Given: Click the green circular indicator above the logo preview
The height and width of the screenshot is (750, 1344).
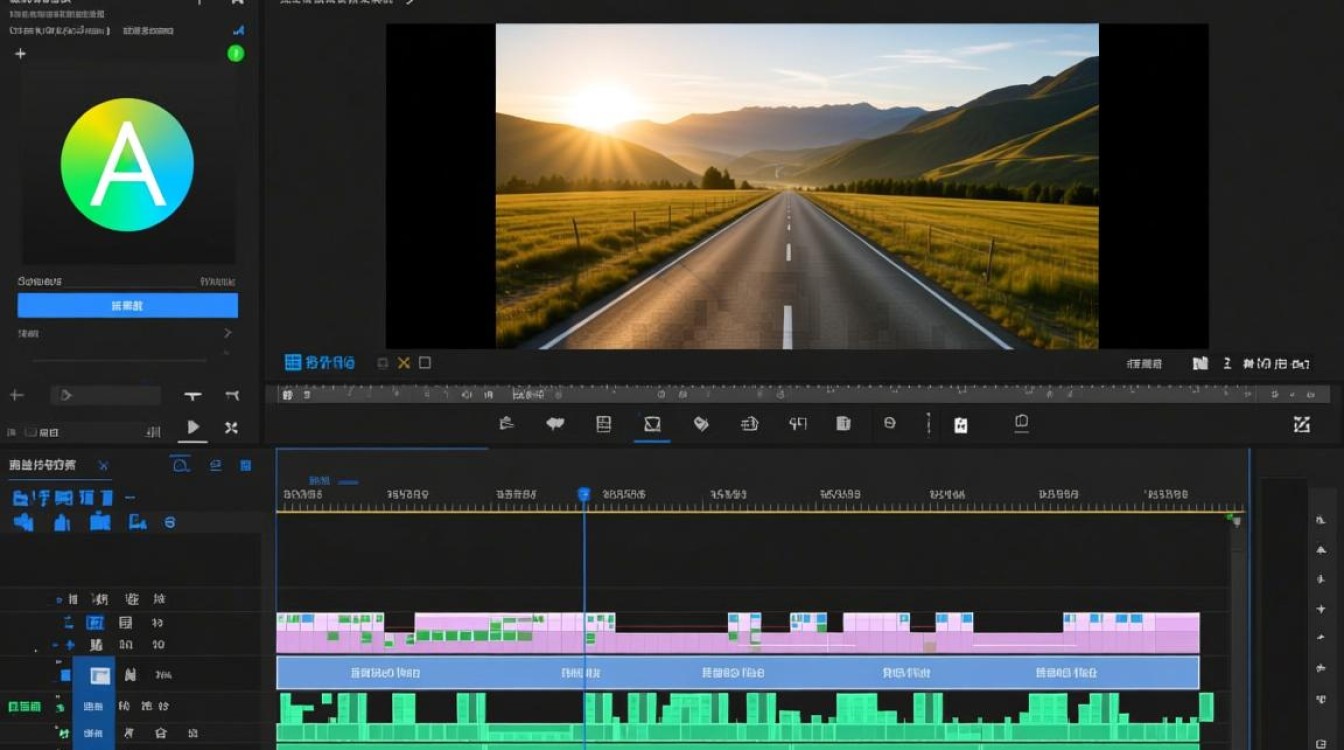Looking at the screenshot, I should point(236,54).
